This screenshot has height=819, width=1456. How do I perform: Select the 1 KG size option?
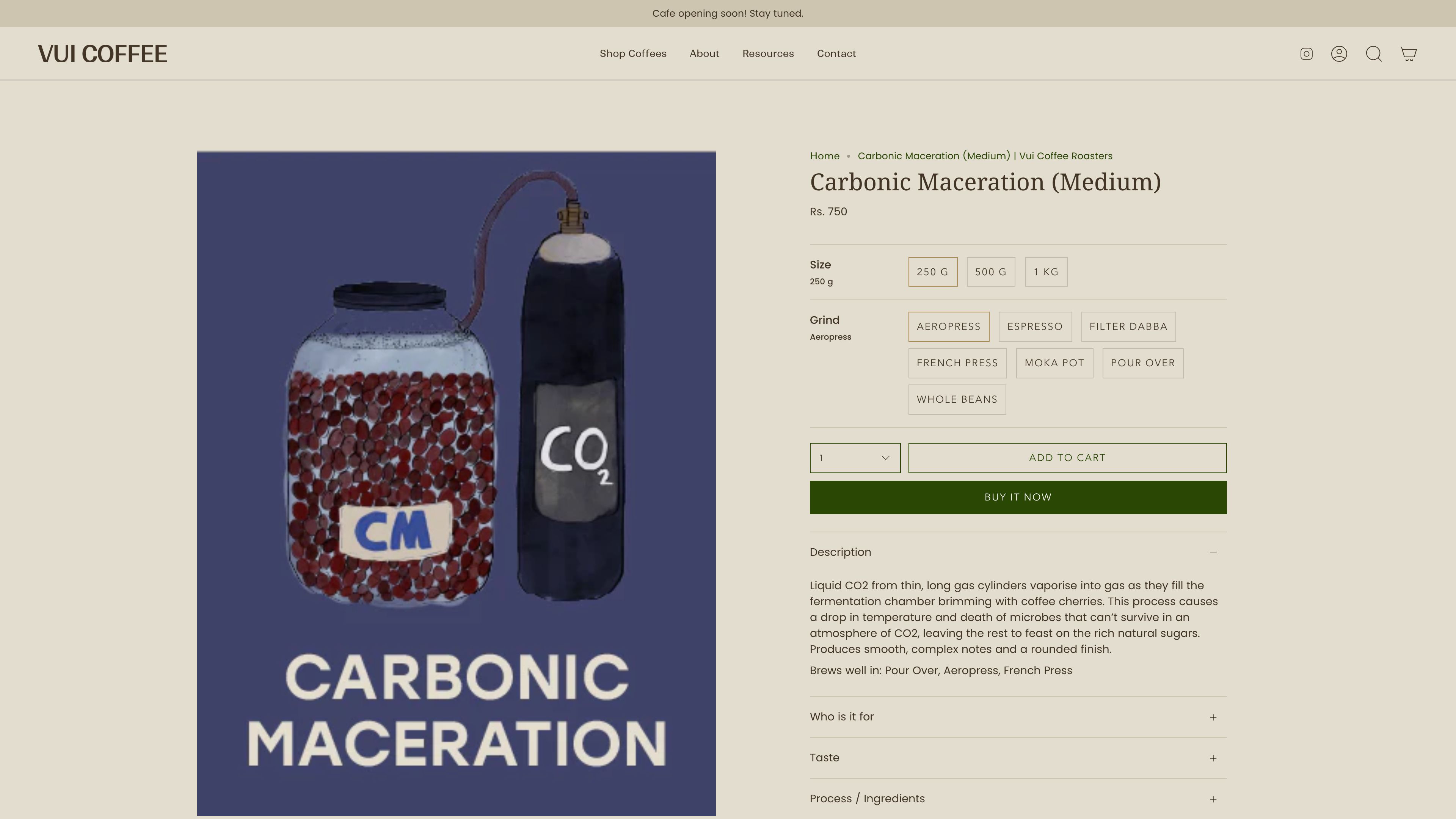tap(1046, 272)
